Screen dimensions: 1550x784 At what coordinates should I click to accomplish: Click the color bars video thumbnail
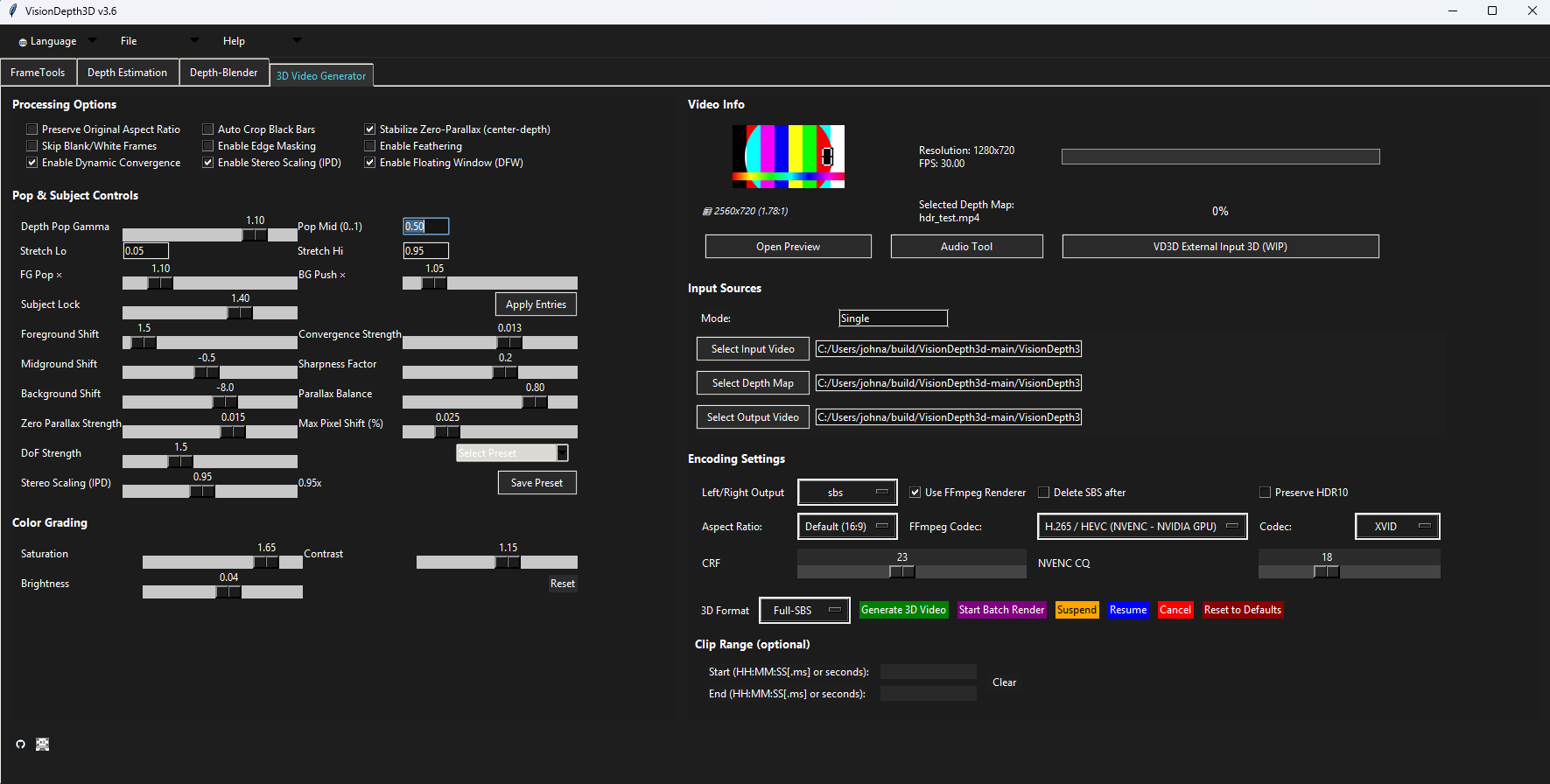[788, 157]
